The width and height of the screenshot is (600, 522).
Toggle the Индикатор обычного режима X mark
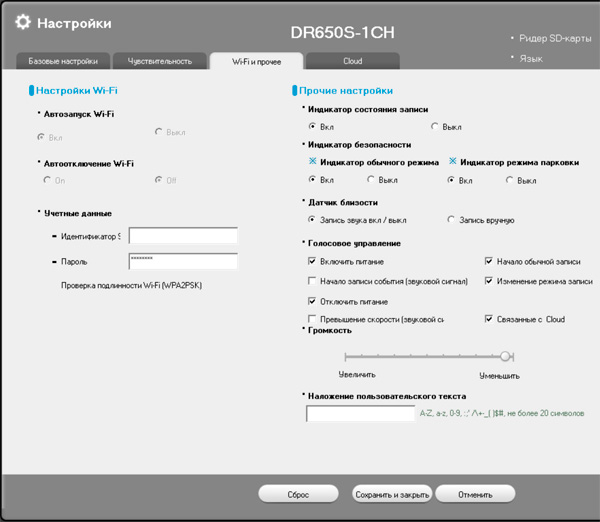pyautogui.click(x=313, y=161)
